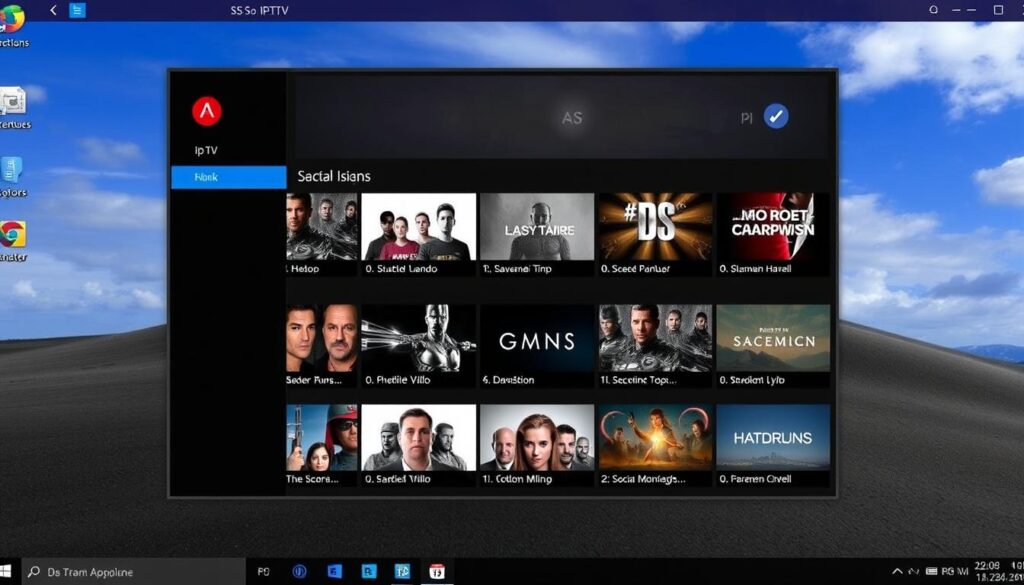Open the HATDRUNS movie tile

pos(772,437)
